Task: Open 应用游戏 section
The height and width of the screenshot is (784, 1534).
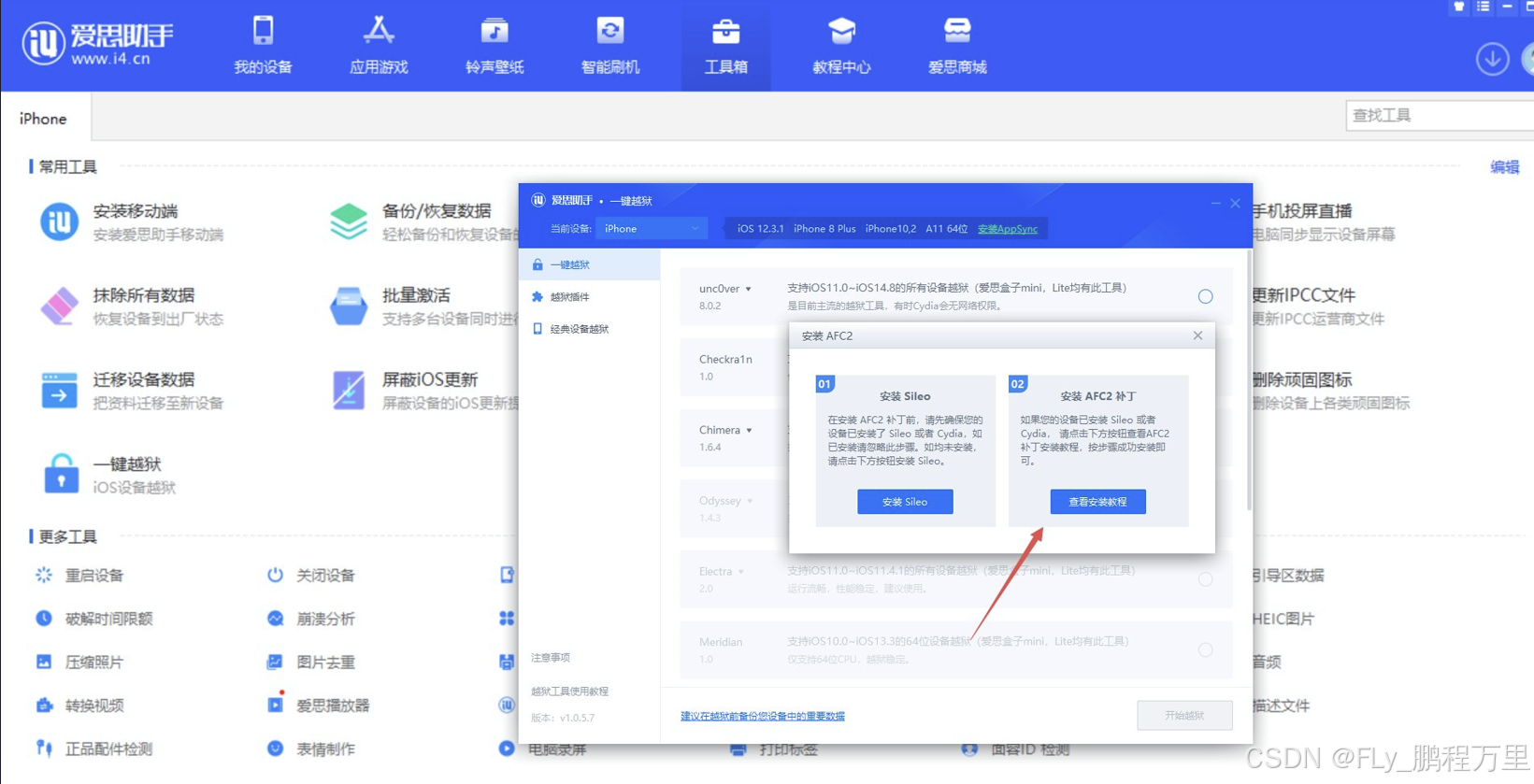Action: [379, 46]
